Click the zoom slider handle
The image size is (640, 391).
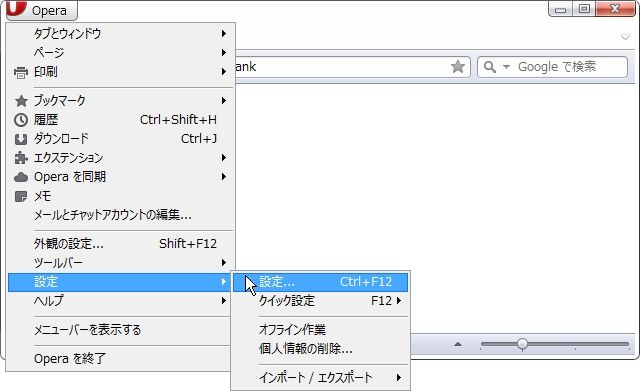click(522, 344)
